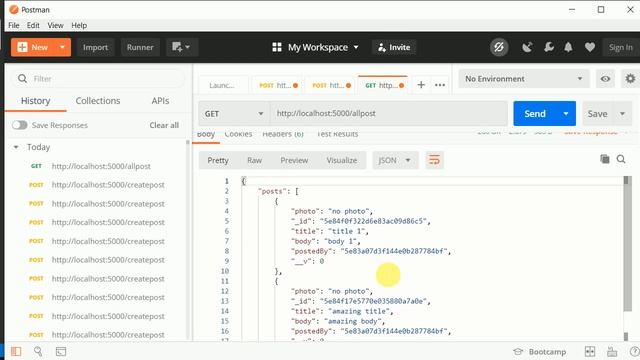Open the Postman console icon

(61, 351)
